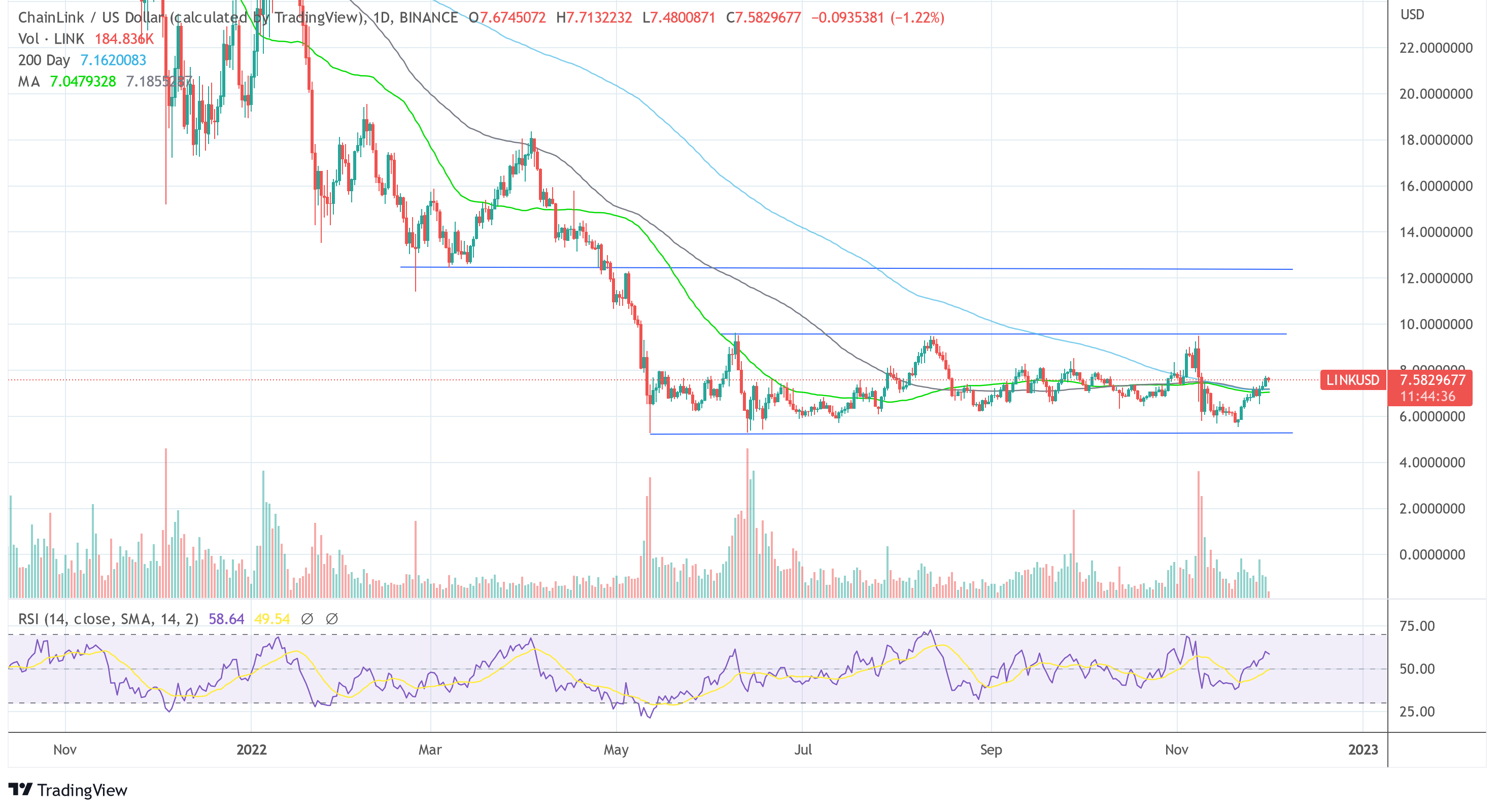Click the close value C7.5829677

click(x=764, y=17)
